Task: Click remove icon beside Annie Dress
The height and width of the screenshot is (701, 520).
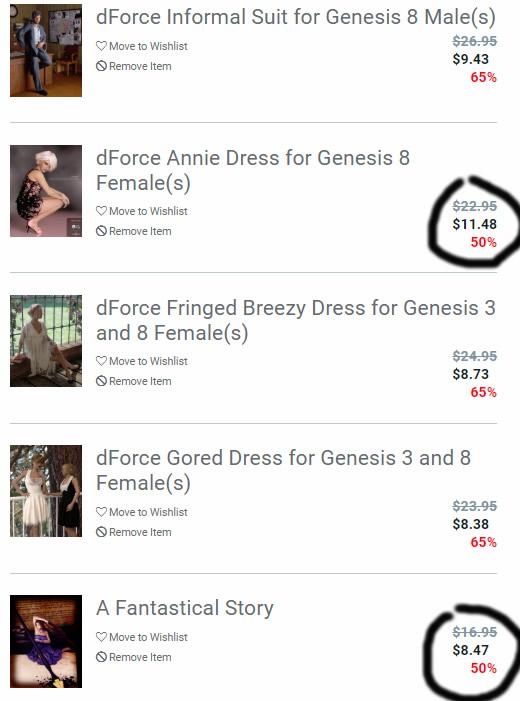Action: (101, 231)
